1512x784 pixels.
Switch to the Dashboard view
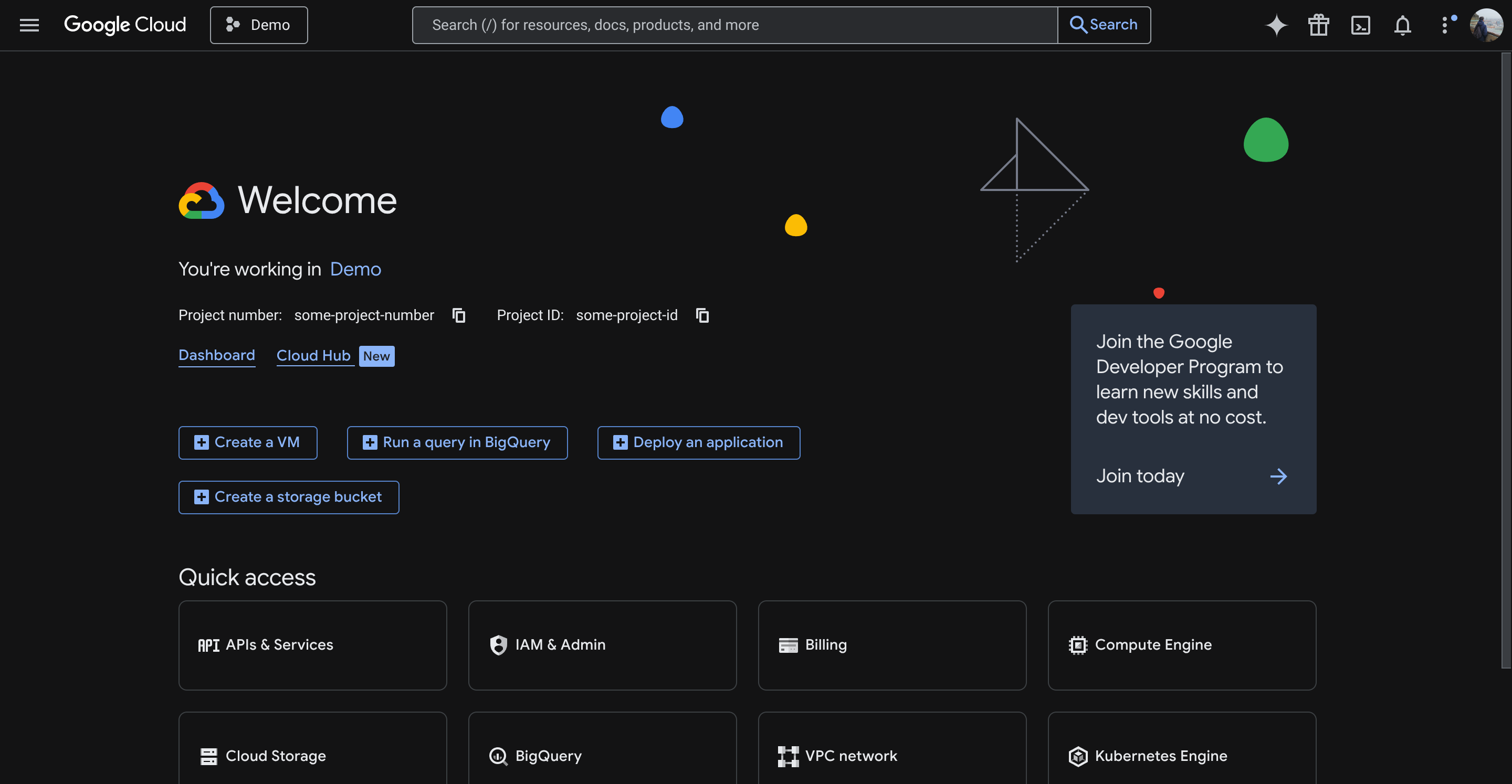click(217, 356)
